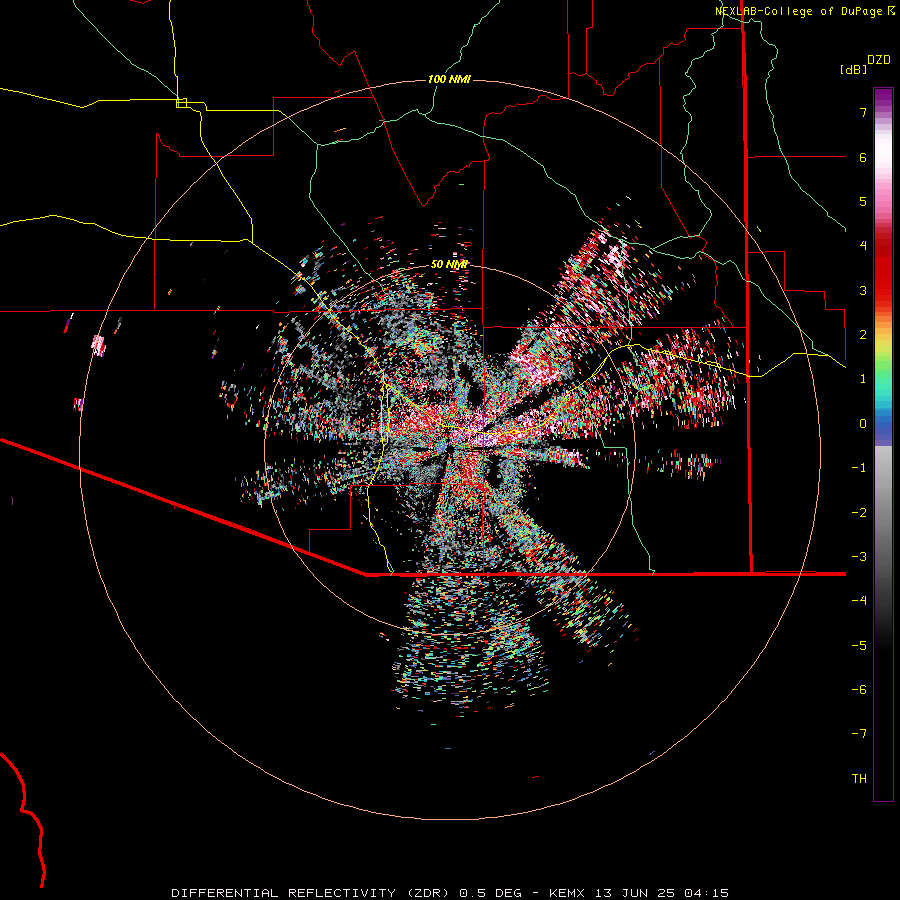
Task: Click the KEMX radar site identifier
Action: [x=567, y=893]
